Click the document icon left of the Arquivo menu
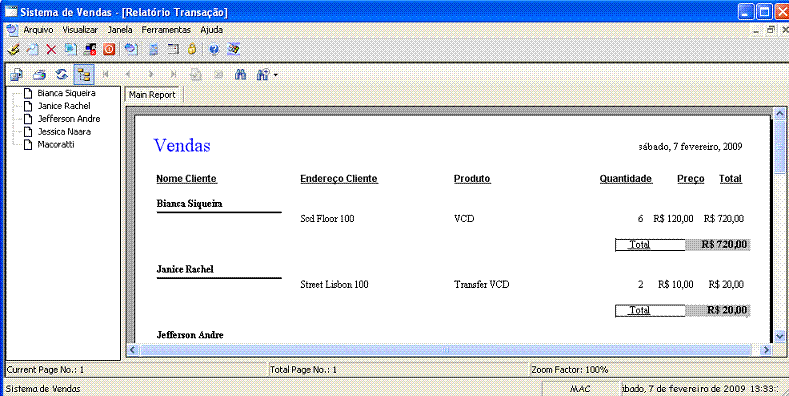The width and height of the screenshot is (789, 396). tap(12, 30)
